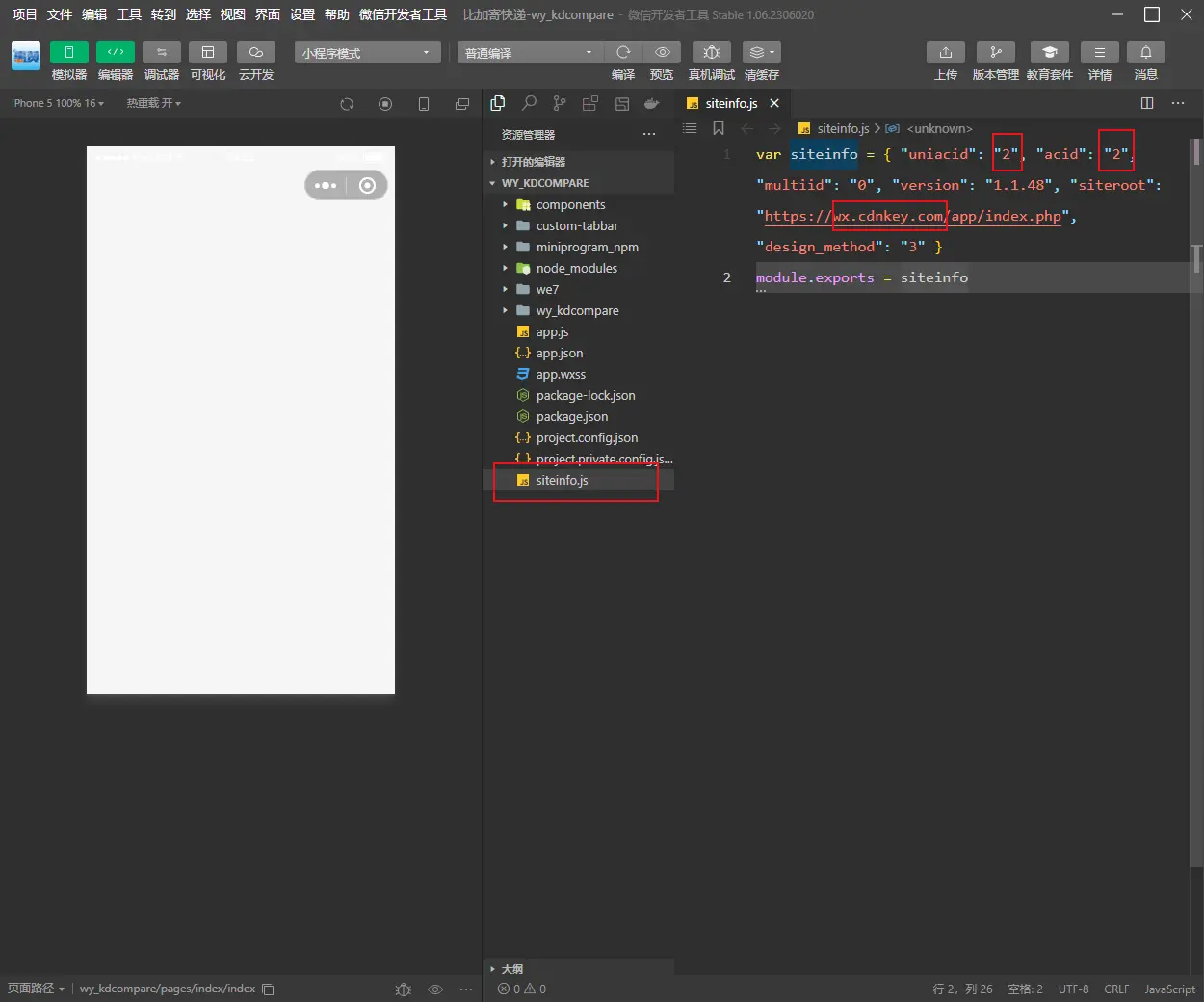Click the simulator stop icon

[385, 104]
